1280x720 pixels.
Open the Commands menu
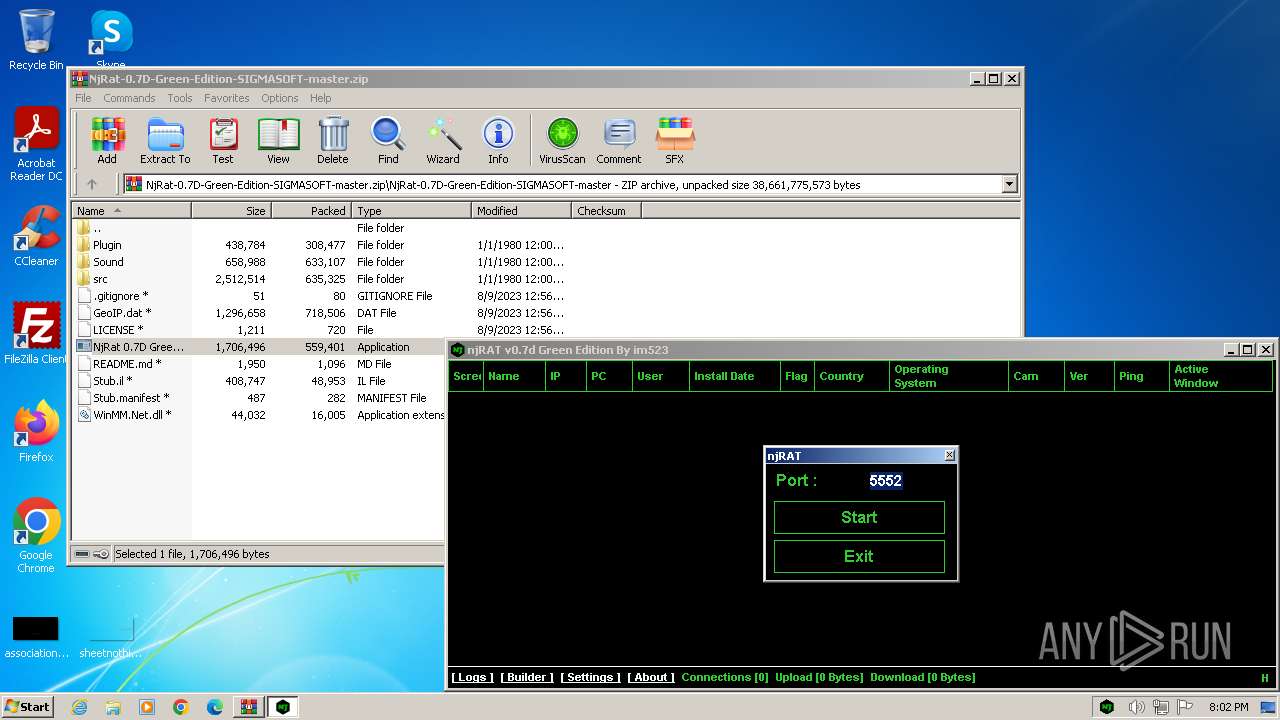coord(129,98)
